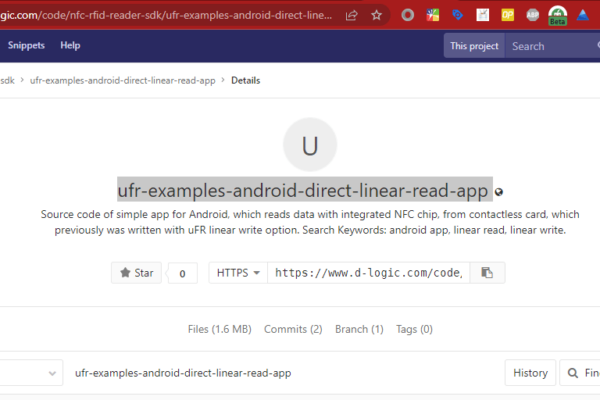The width and height of the screenshot is (600, 400).
Task: Open Files (1.6 MB) link
Action: click(220, 329)
